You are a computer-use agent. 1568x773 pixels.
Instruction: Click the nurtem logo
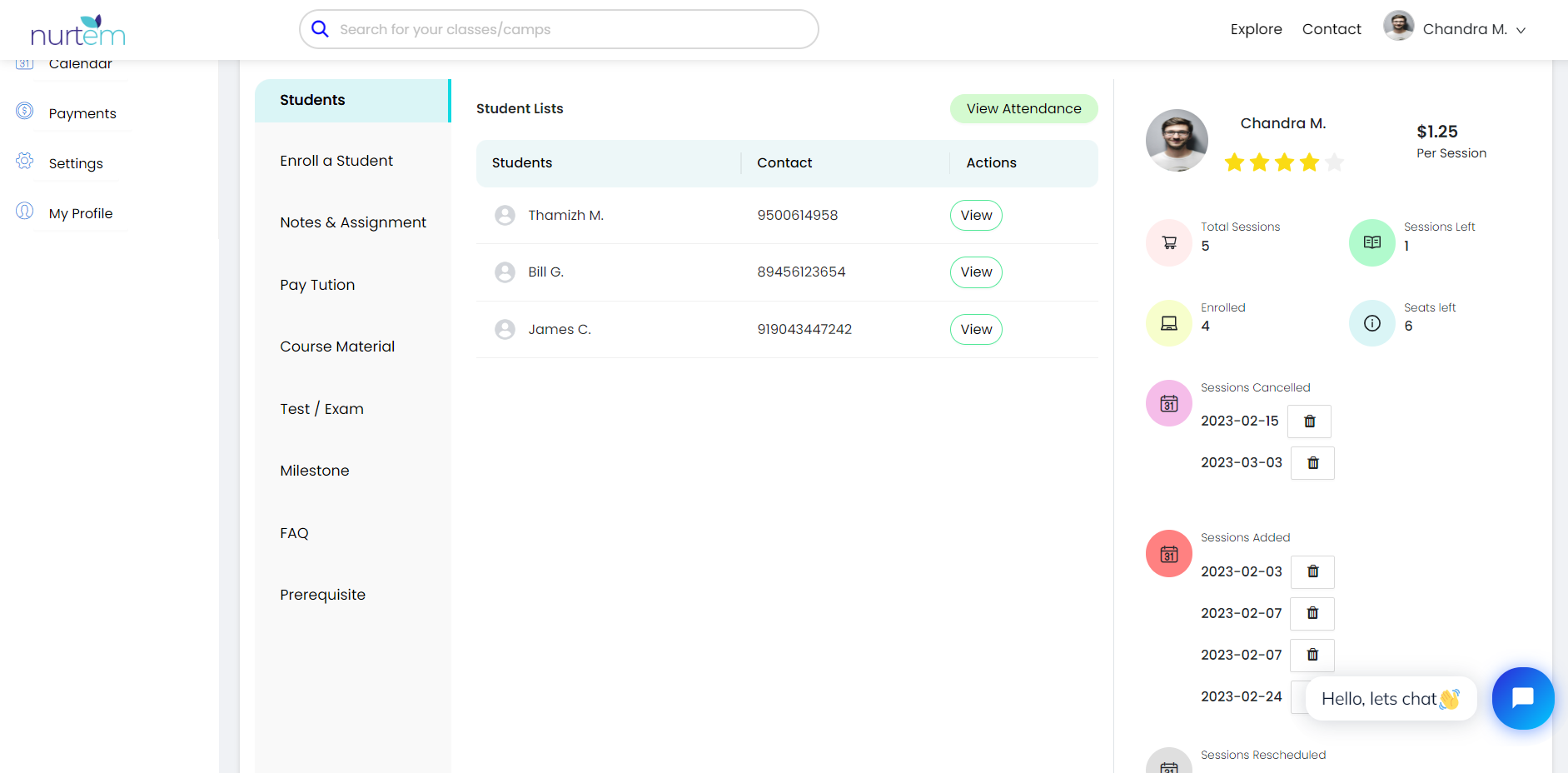coord(77,31)
